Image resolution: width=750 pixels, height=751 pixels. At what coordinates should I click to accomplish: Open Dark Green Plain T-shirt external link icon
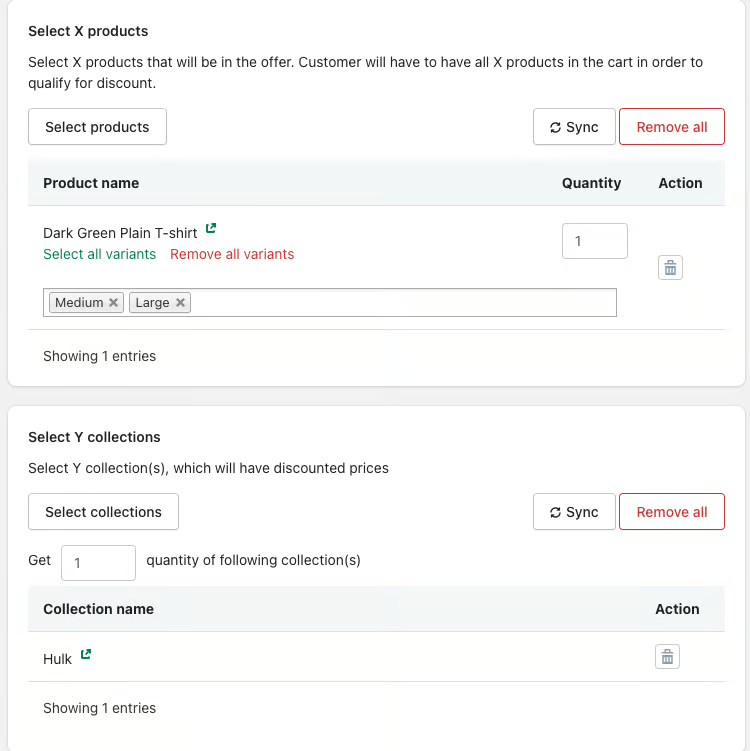(211, 229)
